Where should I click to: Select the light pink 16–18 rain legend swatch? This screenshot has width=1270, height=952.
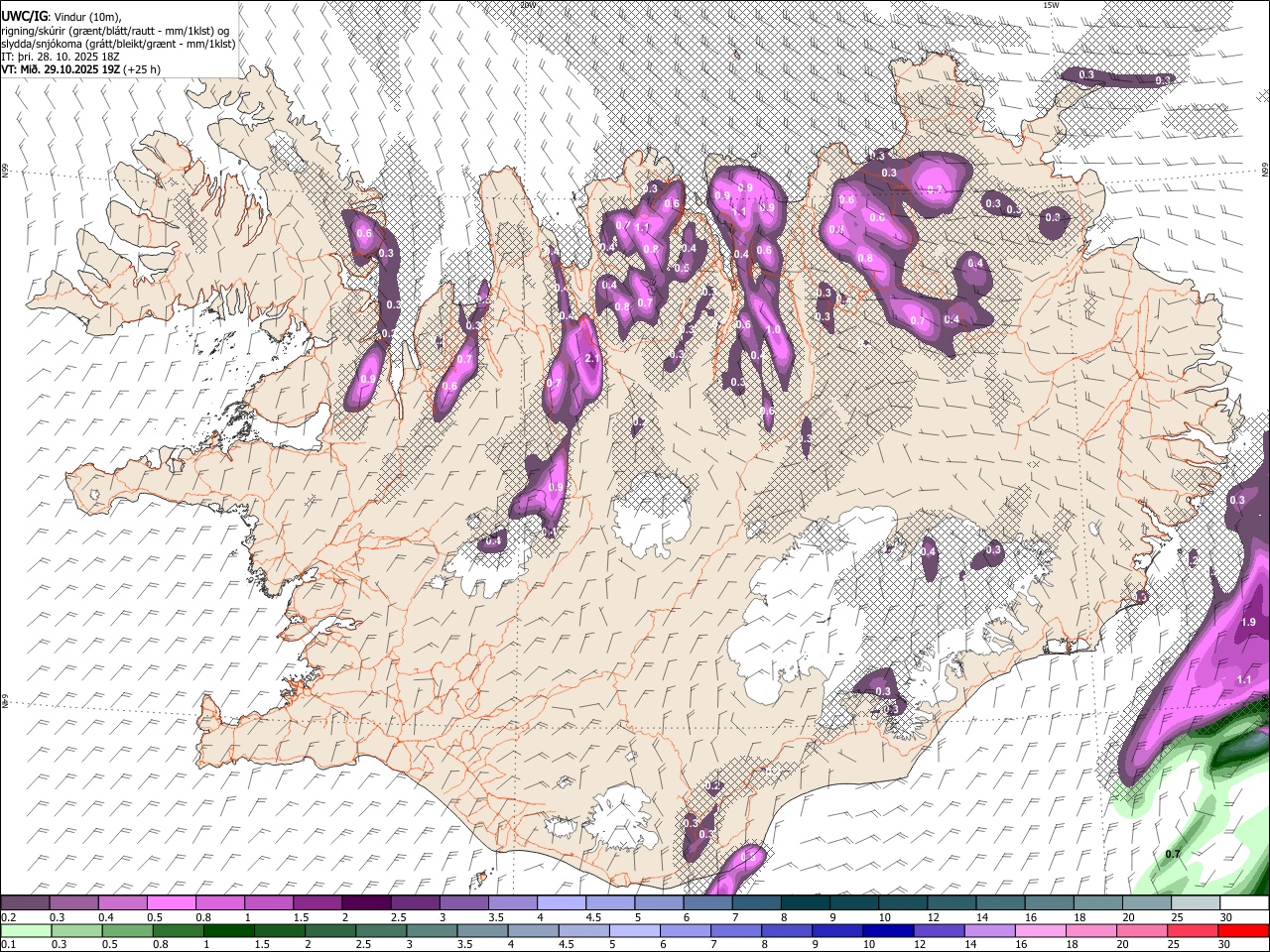1041,930
